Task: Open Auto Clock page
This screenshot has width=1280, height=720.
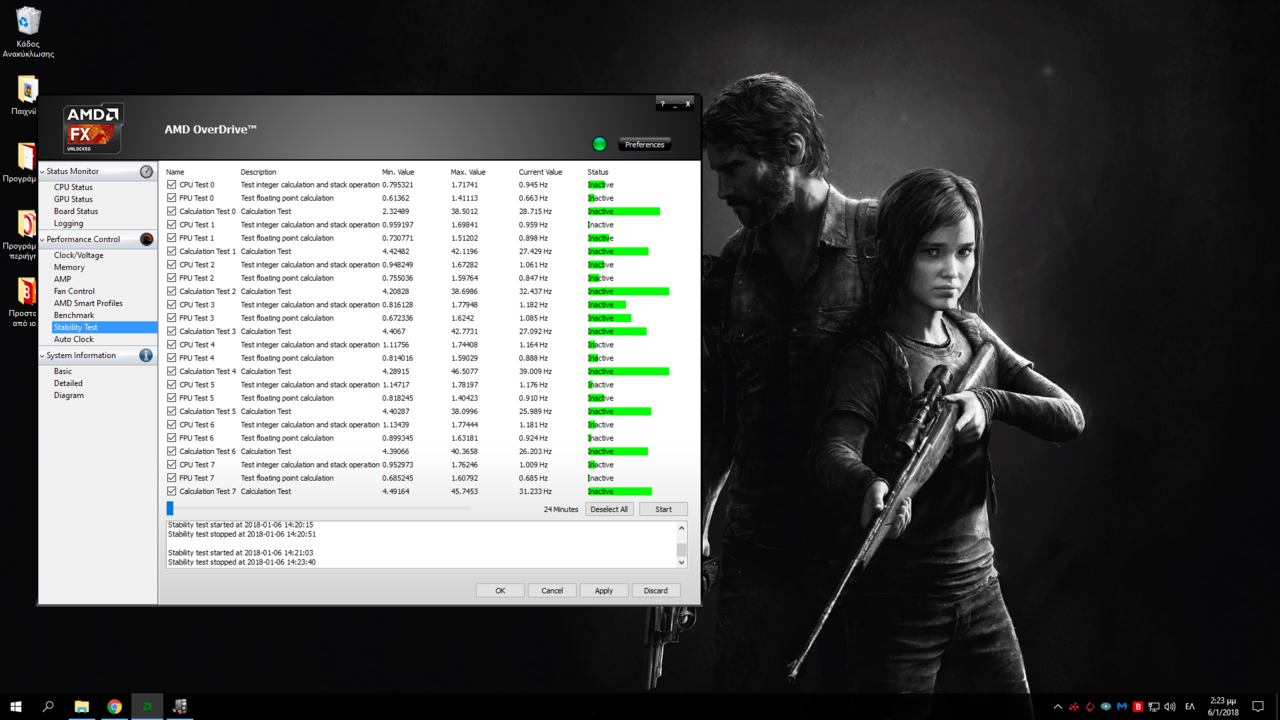Action: (73, 339)
